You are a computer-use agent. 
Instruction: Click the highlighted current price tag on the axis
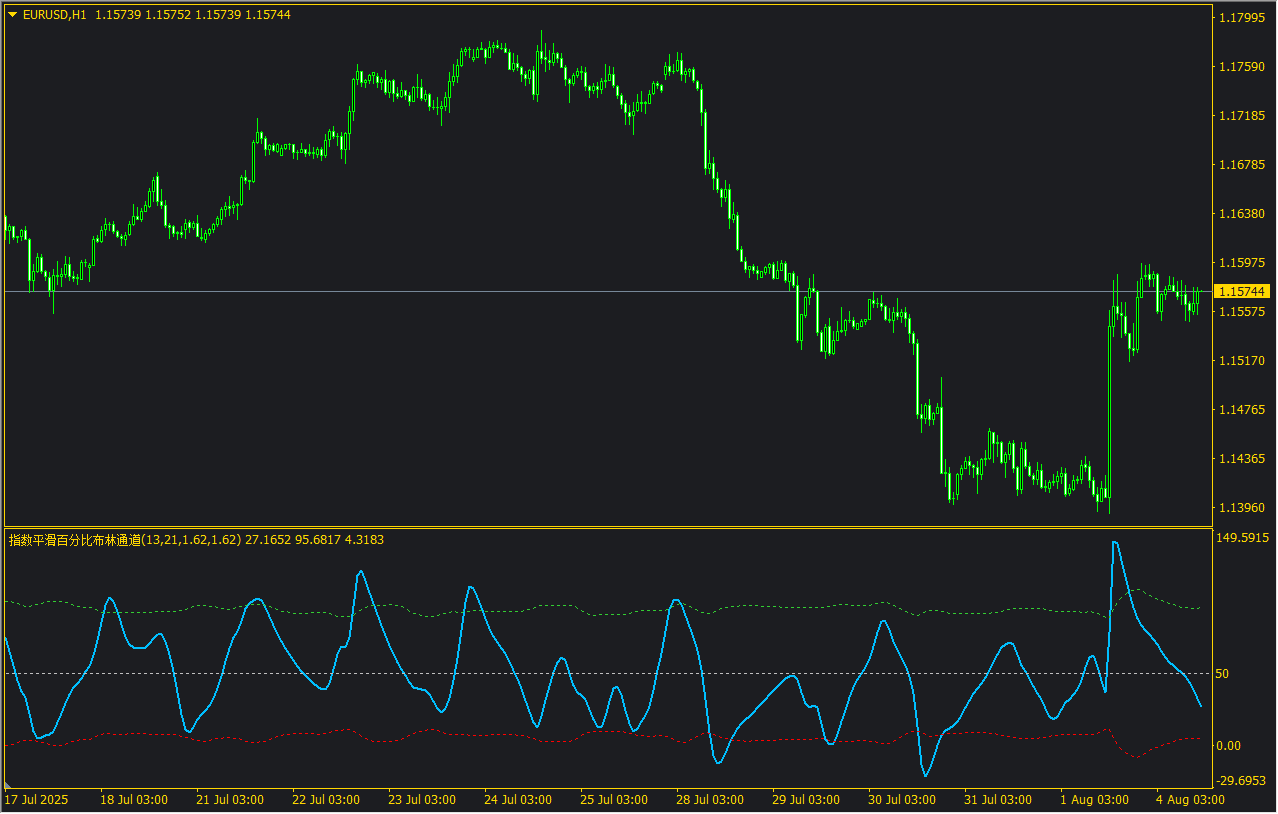coord(1243,291)
